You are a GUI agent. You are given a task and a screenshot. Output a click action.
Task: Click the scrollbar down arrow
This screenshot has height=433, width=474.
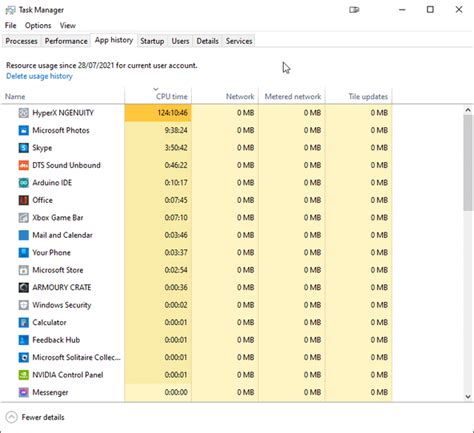(468, 396)
